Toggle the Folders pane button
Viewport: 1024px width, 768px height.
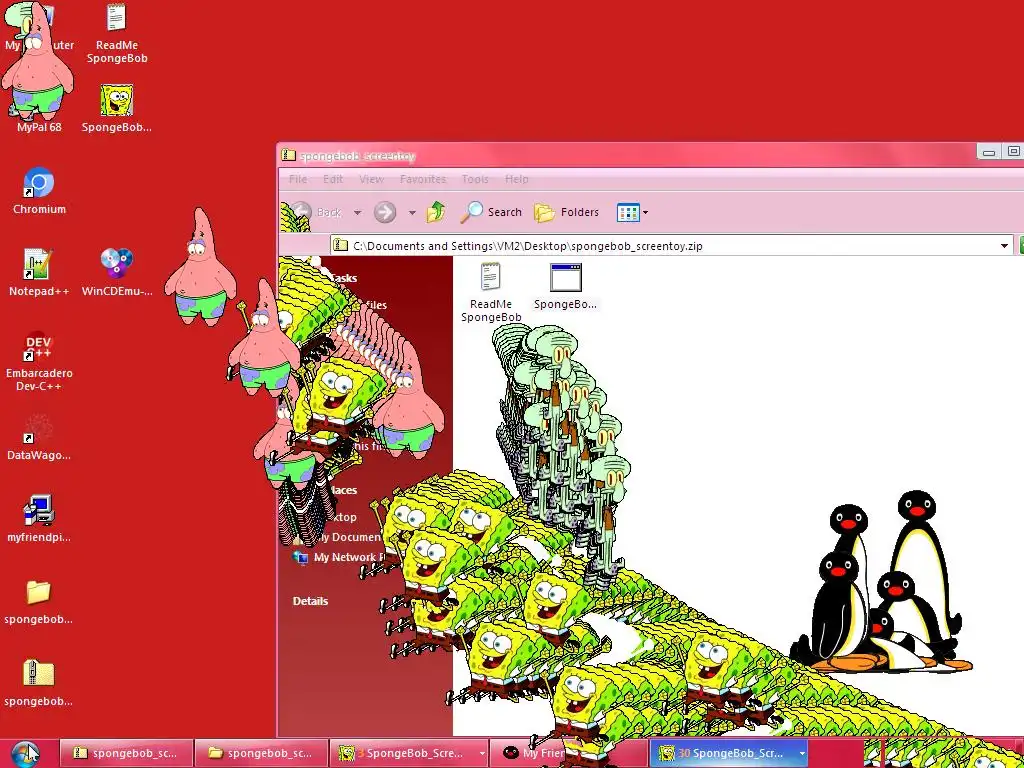pyautogui.click(x=566, y=212)
